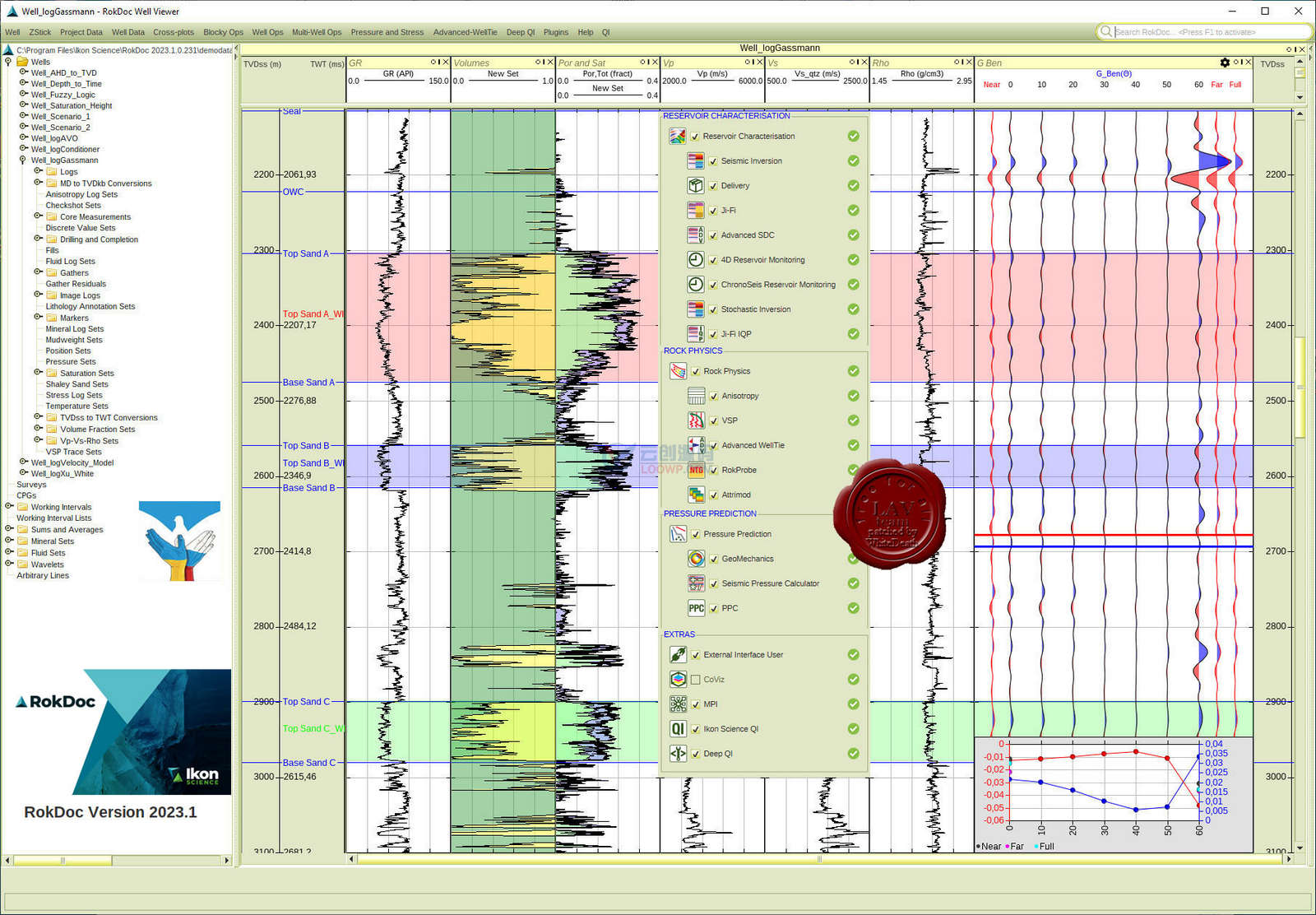Open the Plugins menu

[556, 32]
